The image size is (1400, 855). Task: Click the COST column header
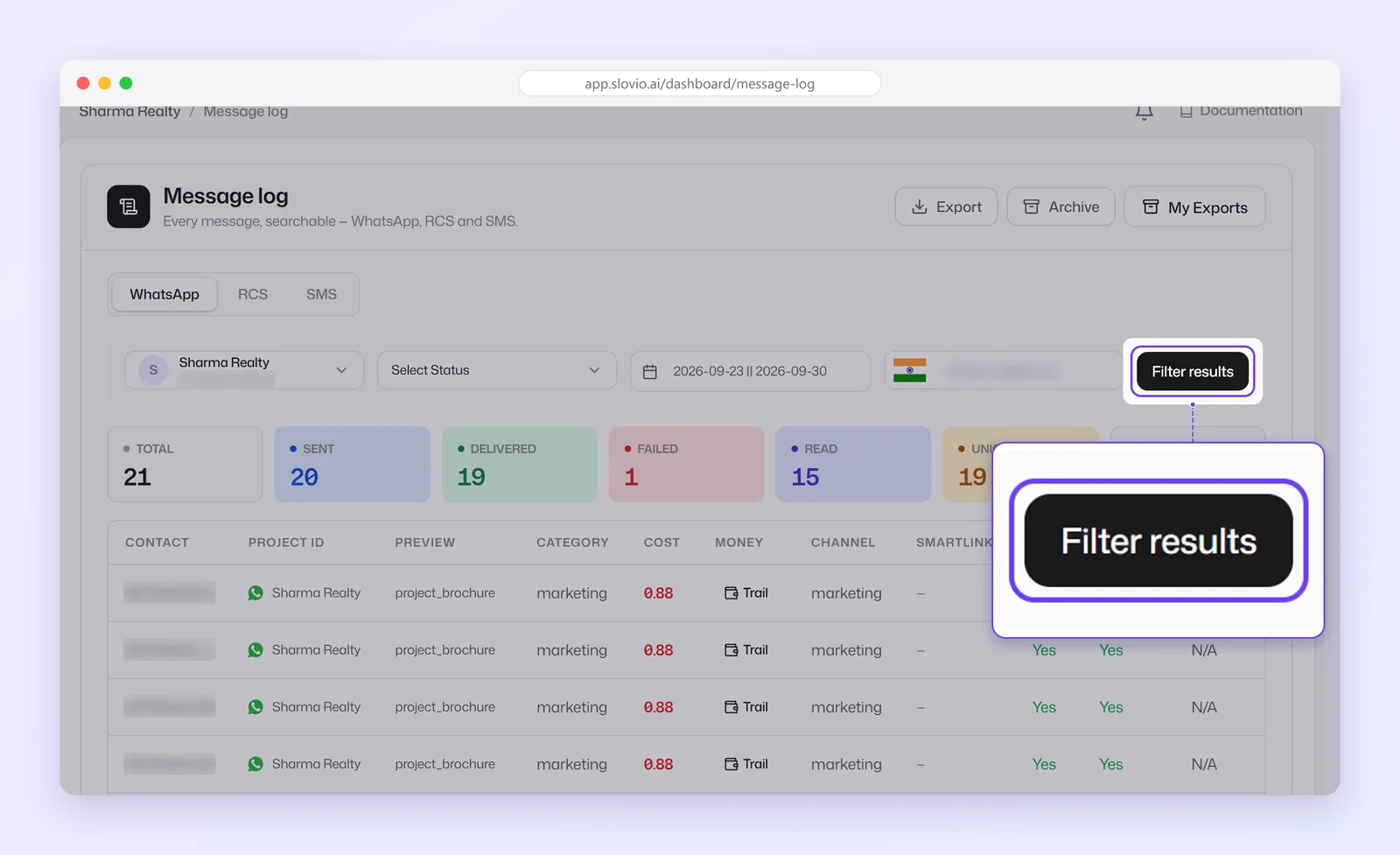[661, 543]
